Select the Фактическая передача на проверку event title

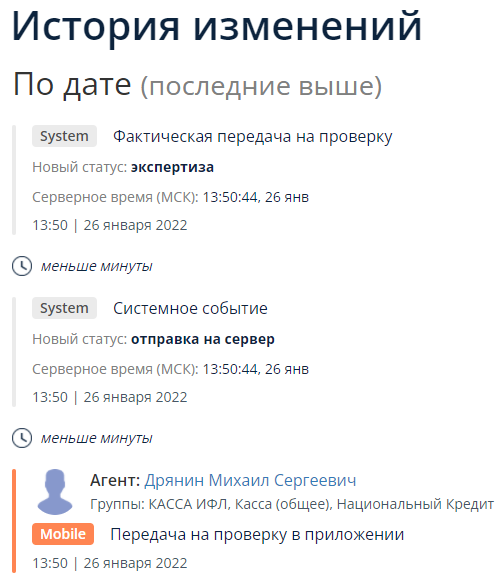pos(253,136)
